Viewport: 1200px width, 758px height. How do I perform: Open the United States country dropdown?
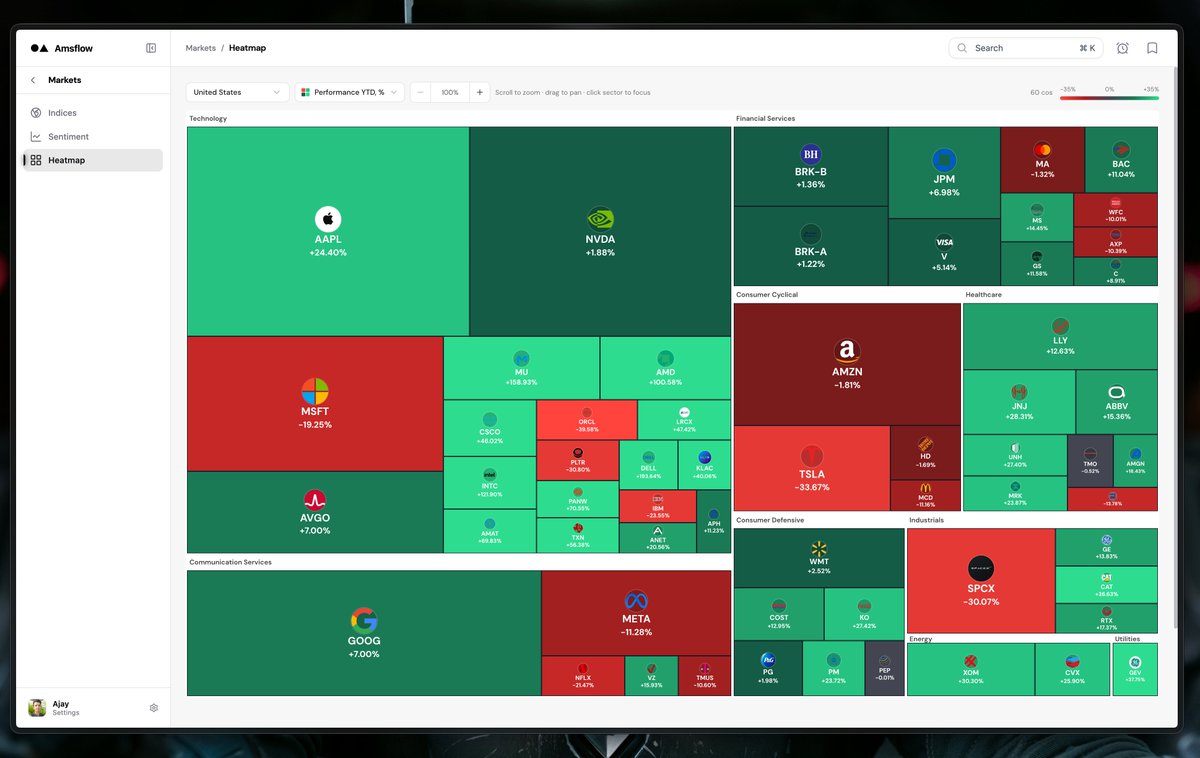coord(238,92)
